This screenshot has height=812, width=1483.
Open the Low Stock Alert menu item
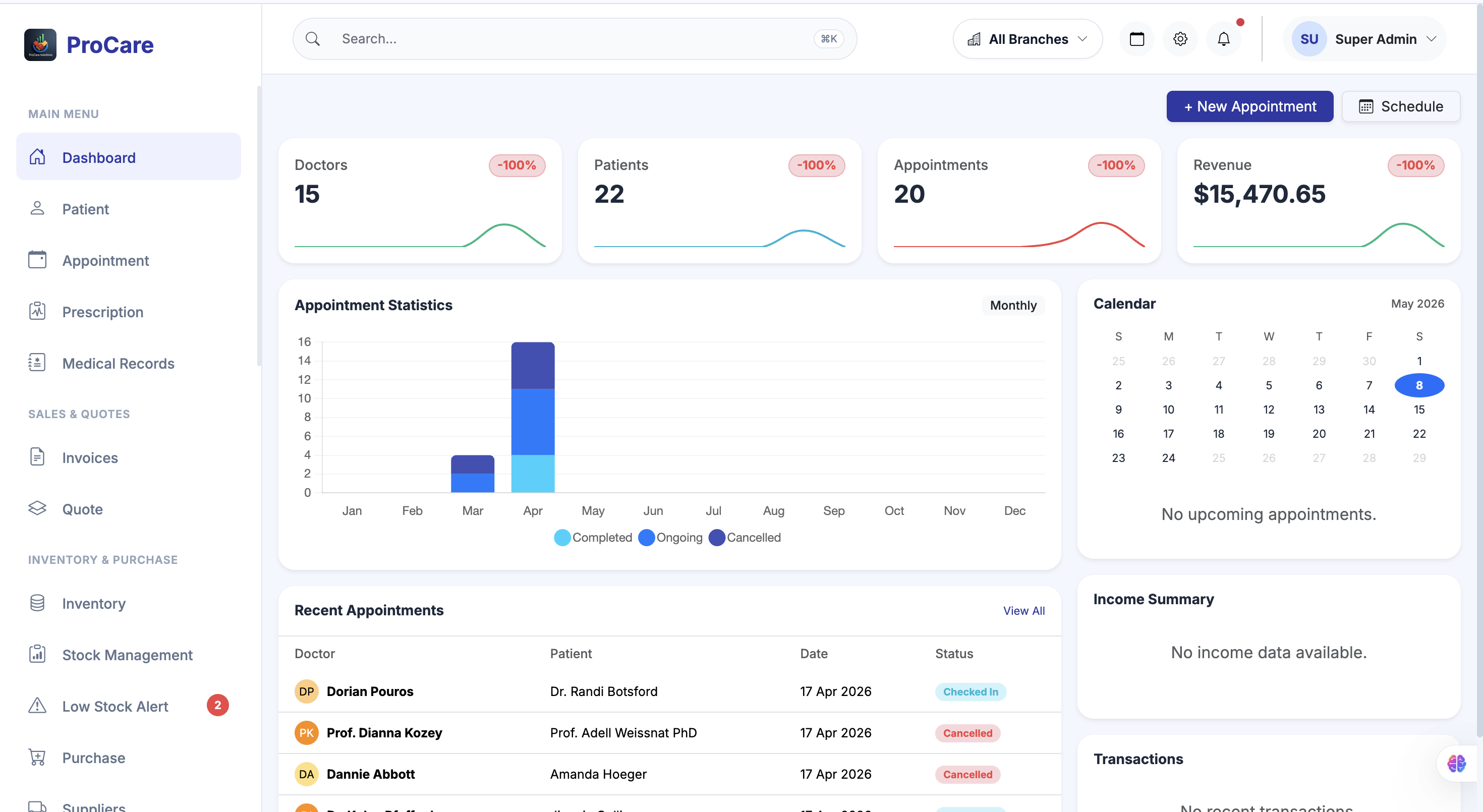[x=129, y=706]
